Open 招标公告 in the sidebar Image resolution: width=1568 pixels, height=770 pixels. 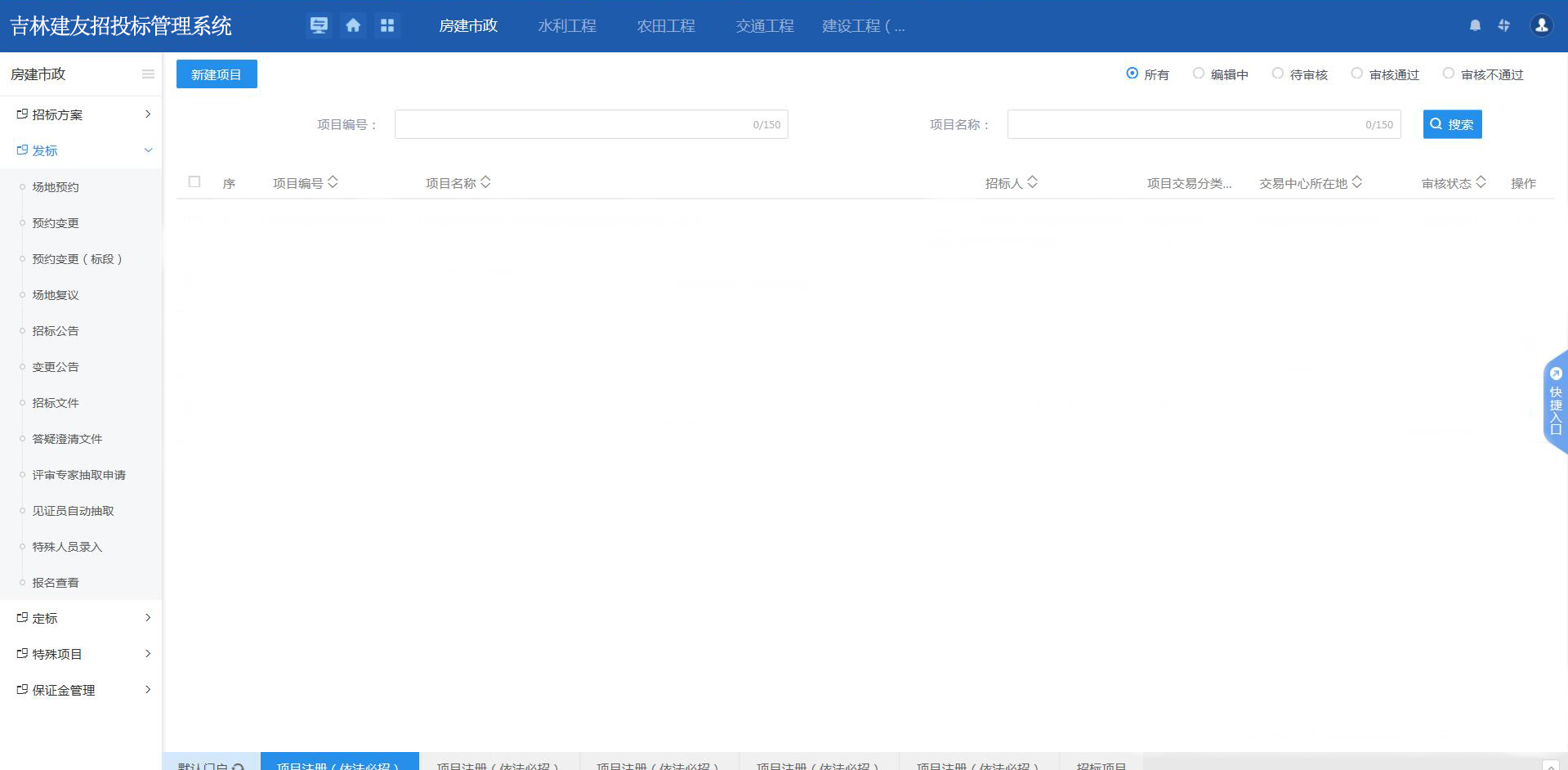pyautogui.click(x=56, y=331)
